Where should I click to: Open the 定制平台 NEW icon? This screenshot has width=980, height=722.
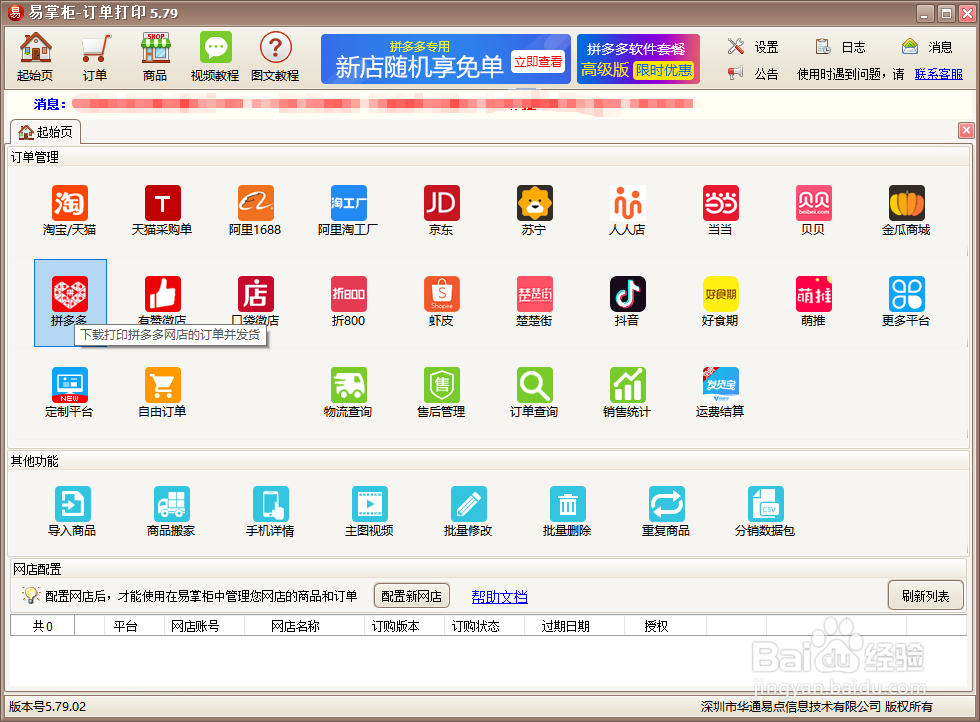click(69, 393)
